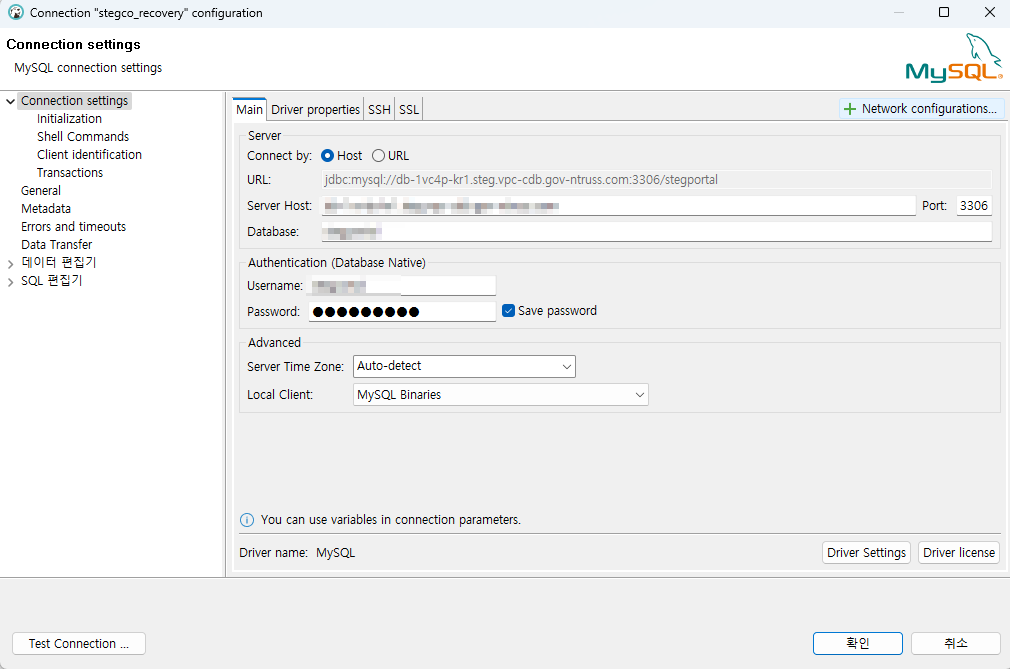Click the DBeaver app icon in title bar

click(16, 13)
